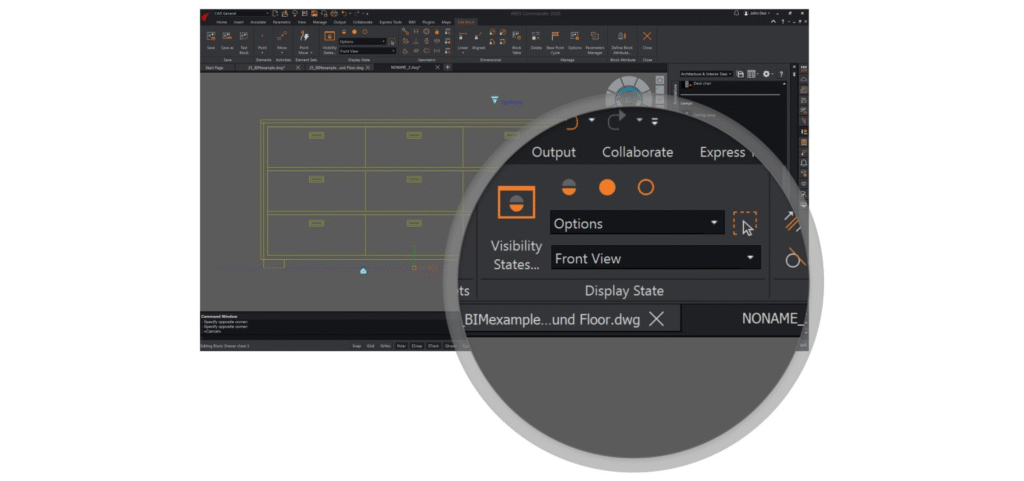Click the hollow orange circle icon

click(646, 187)
